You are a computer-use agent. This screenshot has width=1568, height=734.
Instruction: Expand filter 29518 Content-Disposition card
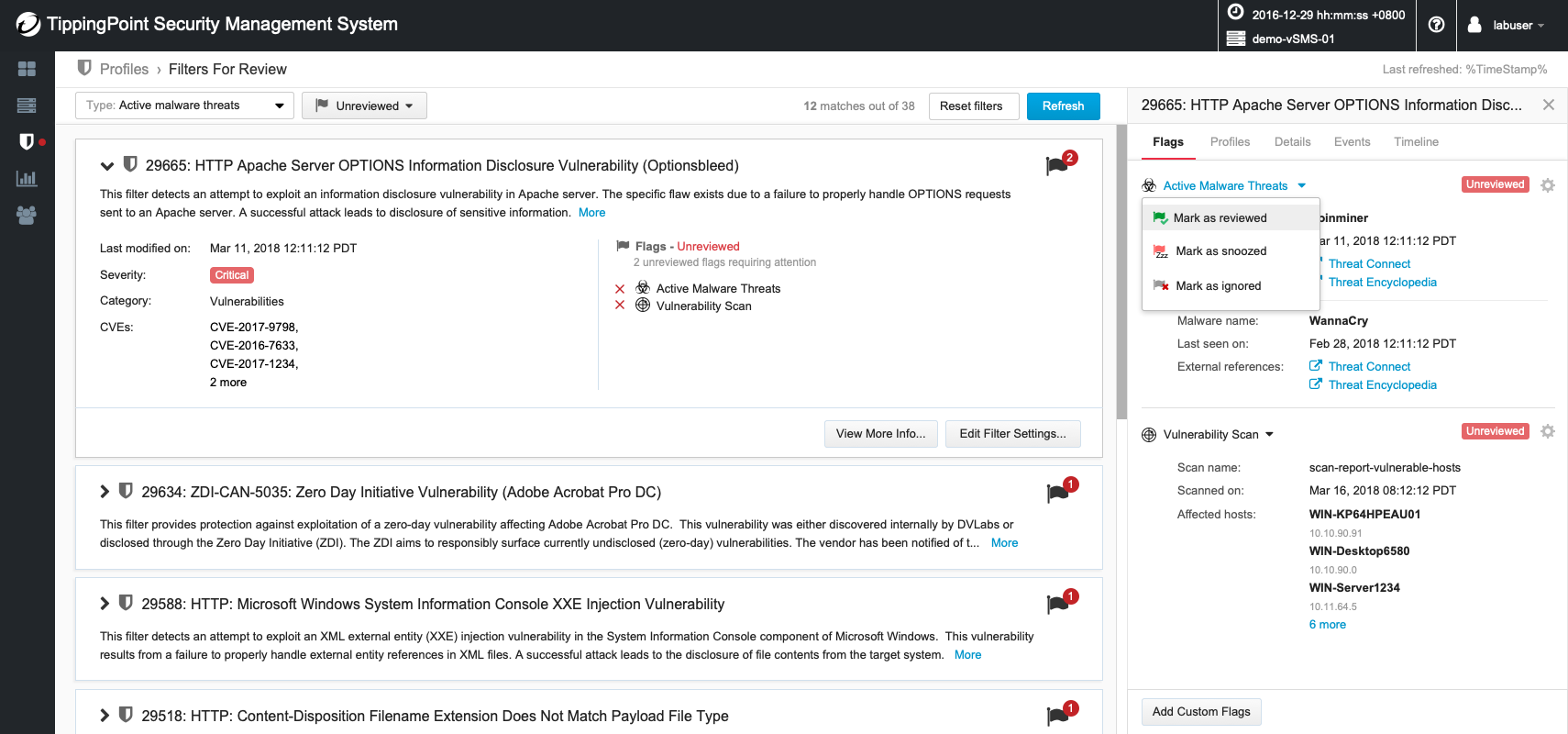click(x=105, y=716)
